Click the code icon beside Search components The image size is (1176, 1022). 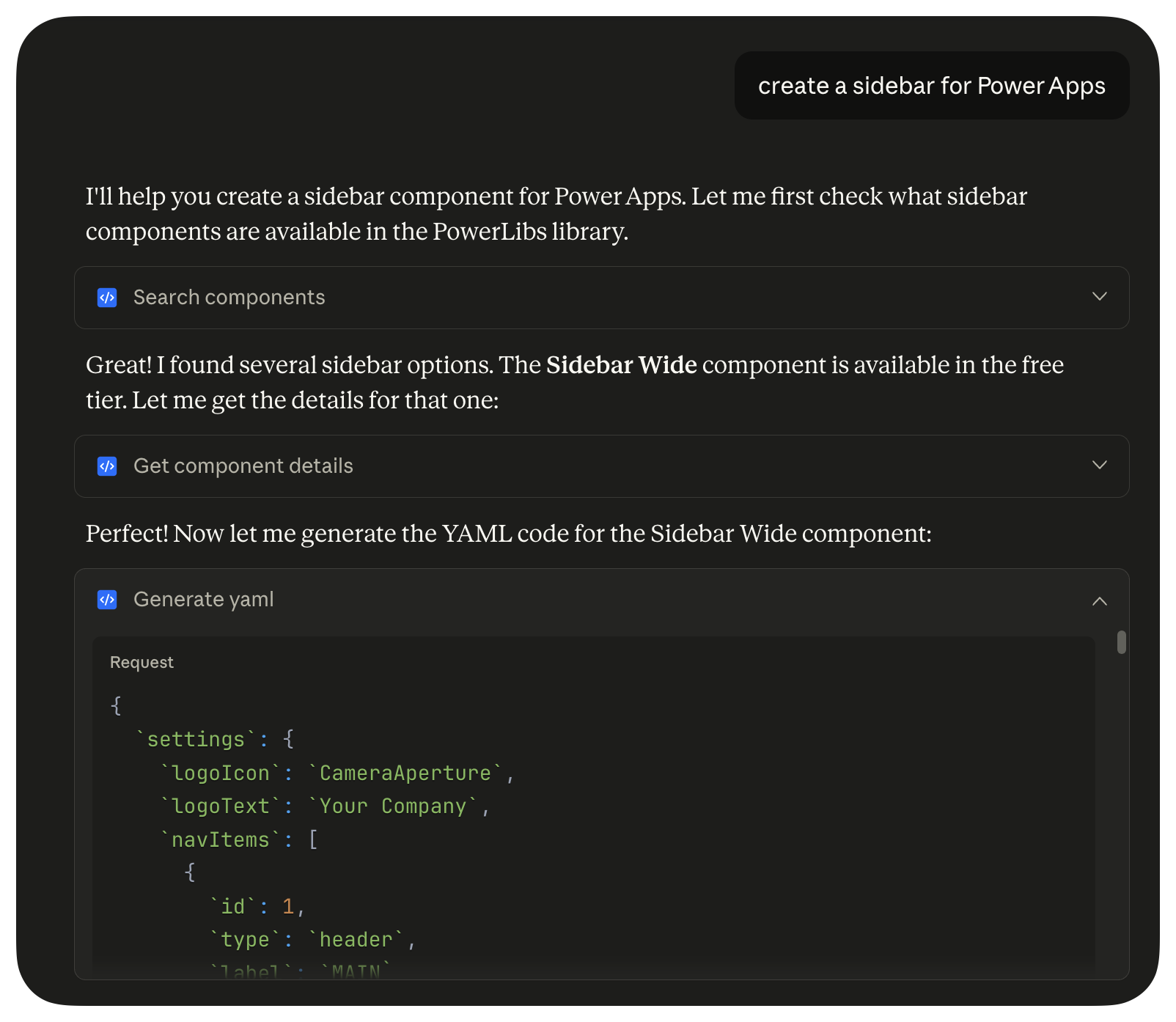107,298
